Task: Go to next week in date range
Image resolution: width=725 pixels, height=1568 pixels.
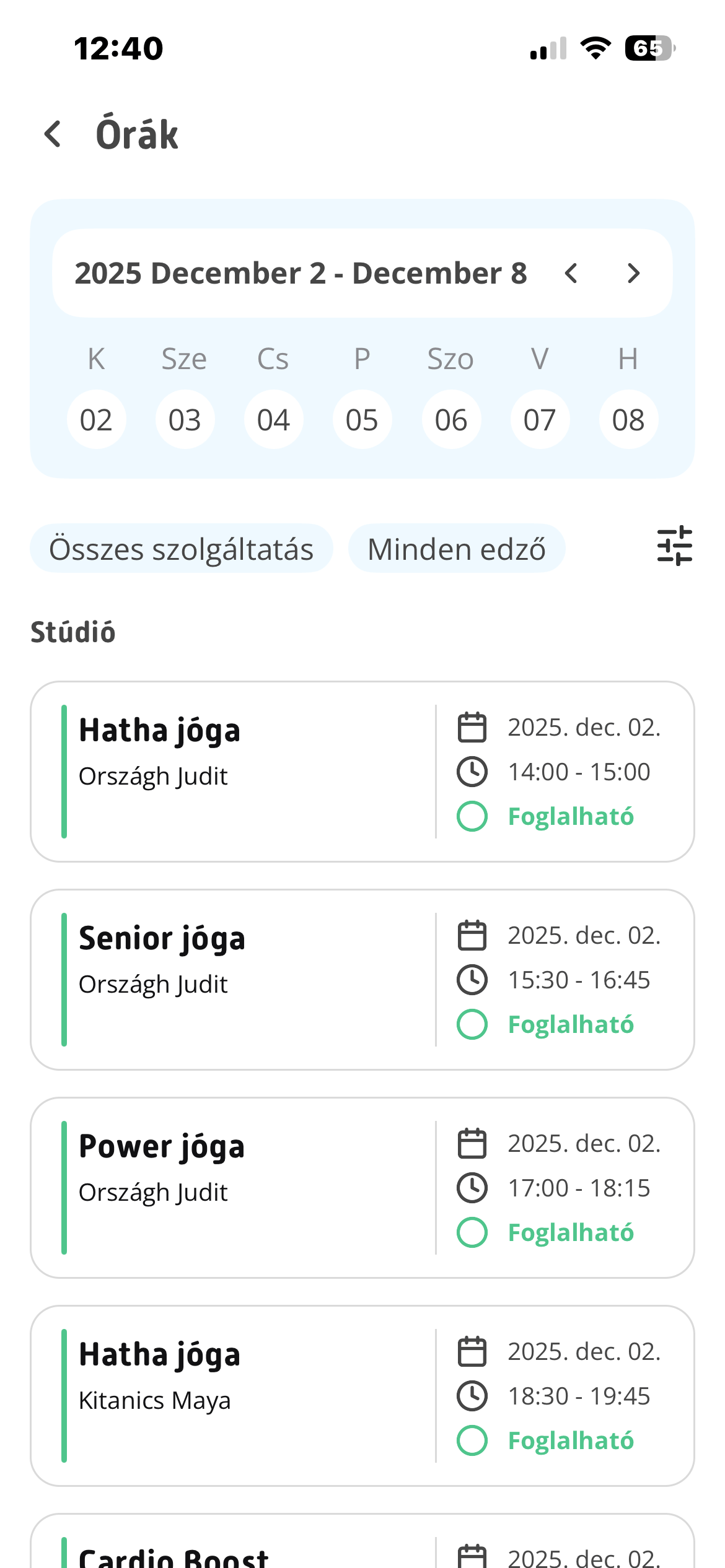Action: (633, 273)
